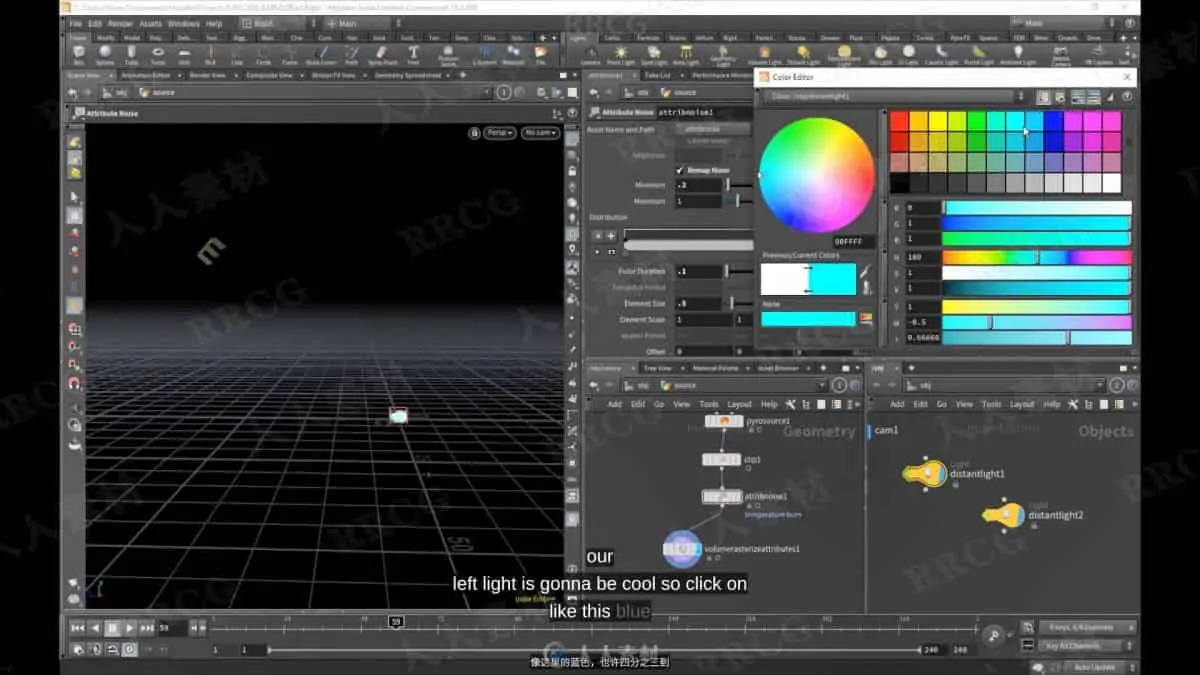Image resolution: width=1200 pixels, height=675 pixels.
Task: Click the eyedropper in Color Editor
Action: pos(865,271)
